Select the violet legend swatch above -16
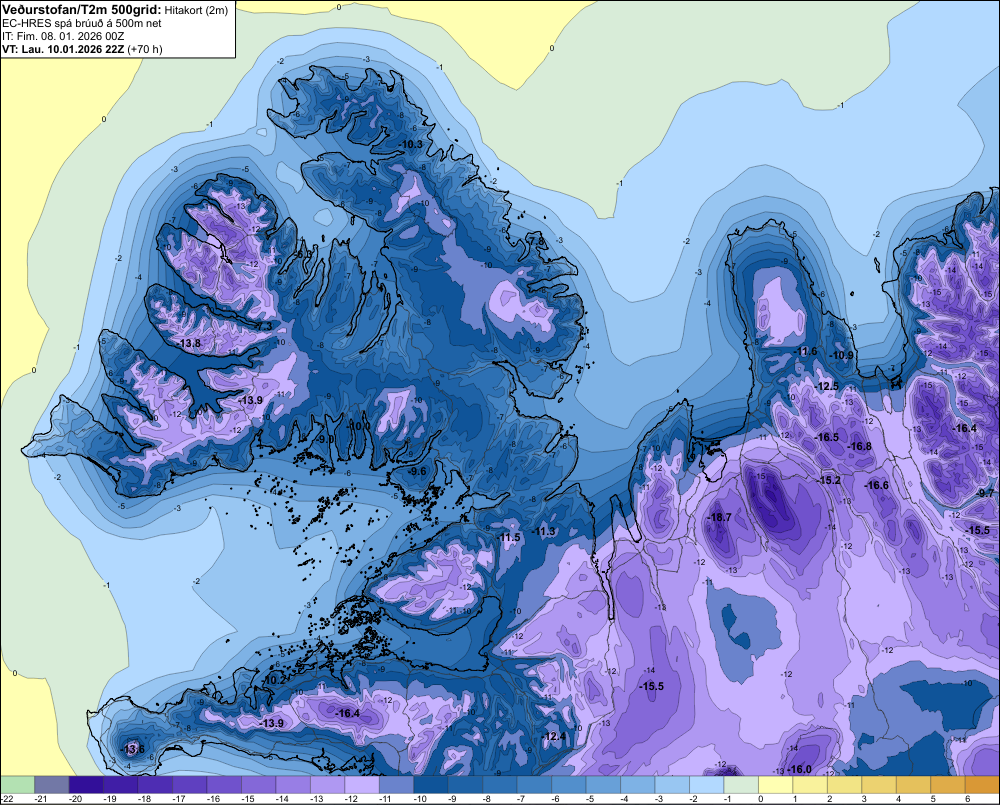 pos(224,785)
